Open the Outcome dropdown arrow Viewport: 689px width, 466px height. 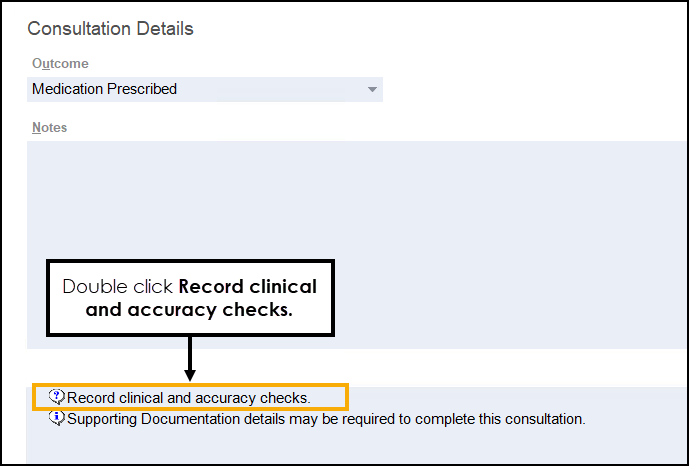click(x=372, y=89)
